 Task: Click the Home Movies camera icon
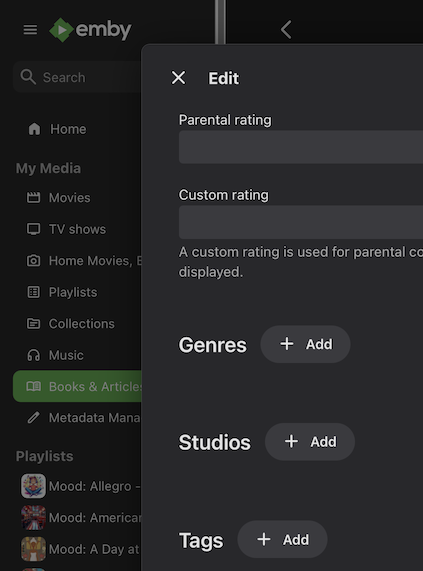[x=33, y=260]
